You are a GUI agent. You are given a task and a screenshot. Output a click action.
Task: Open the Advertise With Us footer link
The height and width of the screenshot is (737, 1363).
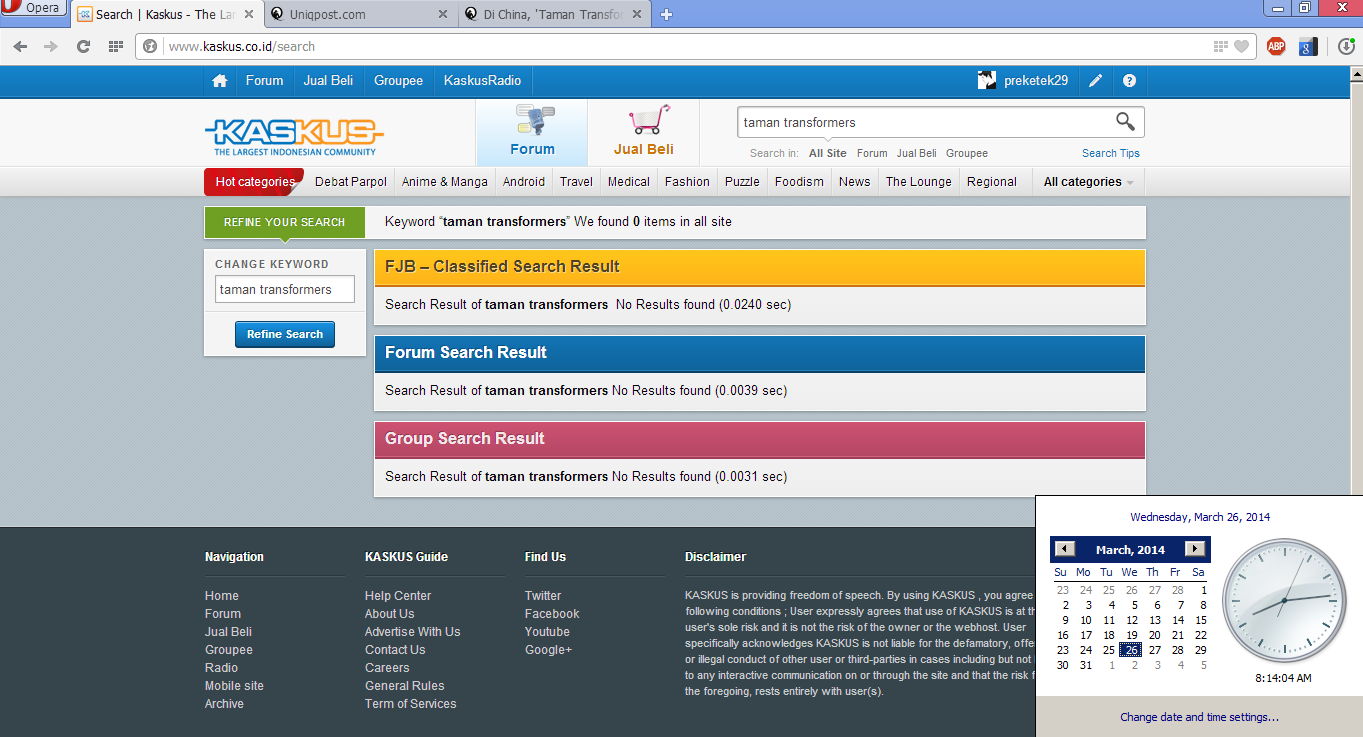pyautogui.click(x=413, y=632)
